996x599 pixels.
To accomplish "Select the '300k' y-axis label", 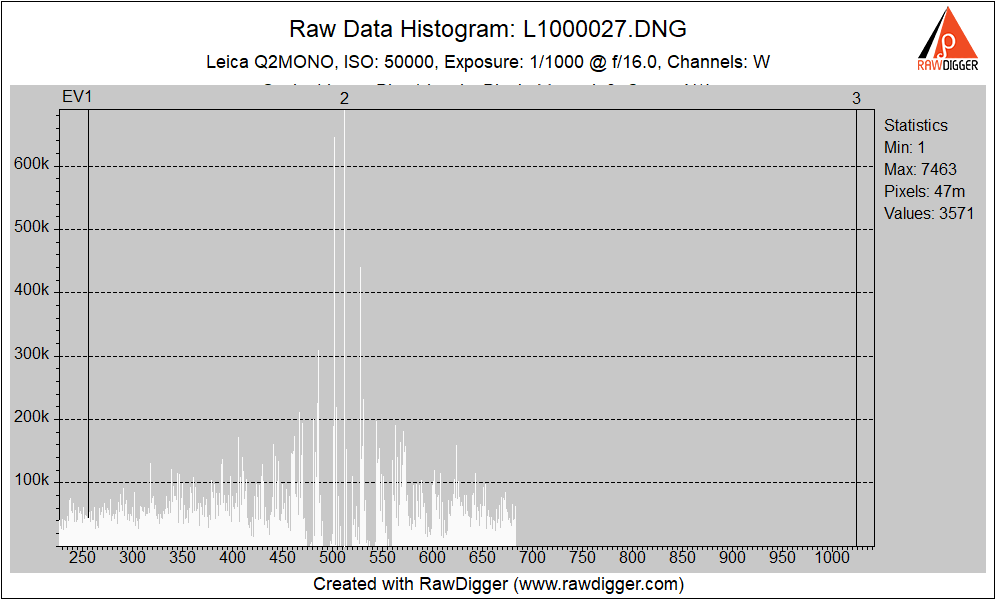I will 32,354.
